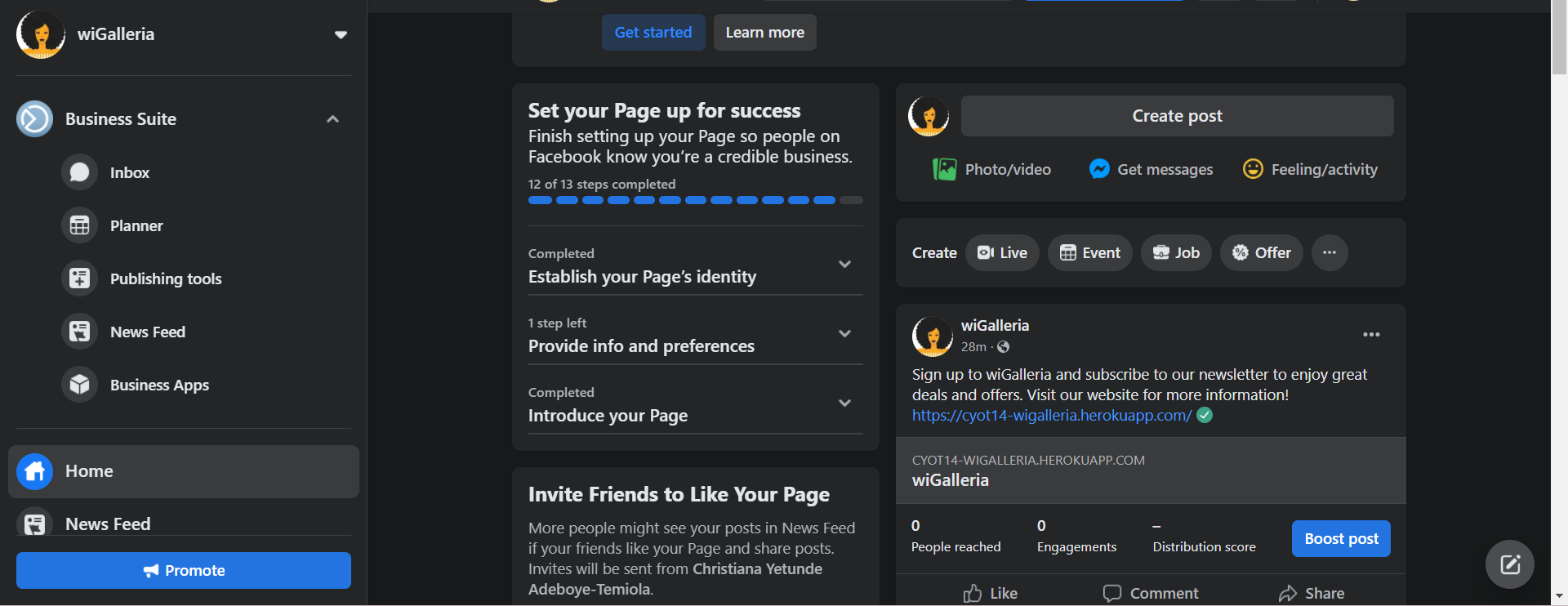Click the Promote button

(x=184, y=570)
